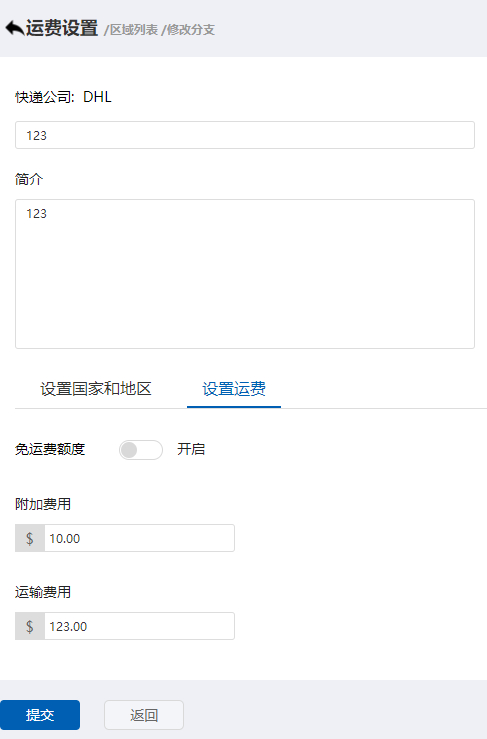This screenshot has height=739, width=487.
Task: Click the 运输费用 label
Action: 43,592
